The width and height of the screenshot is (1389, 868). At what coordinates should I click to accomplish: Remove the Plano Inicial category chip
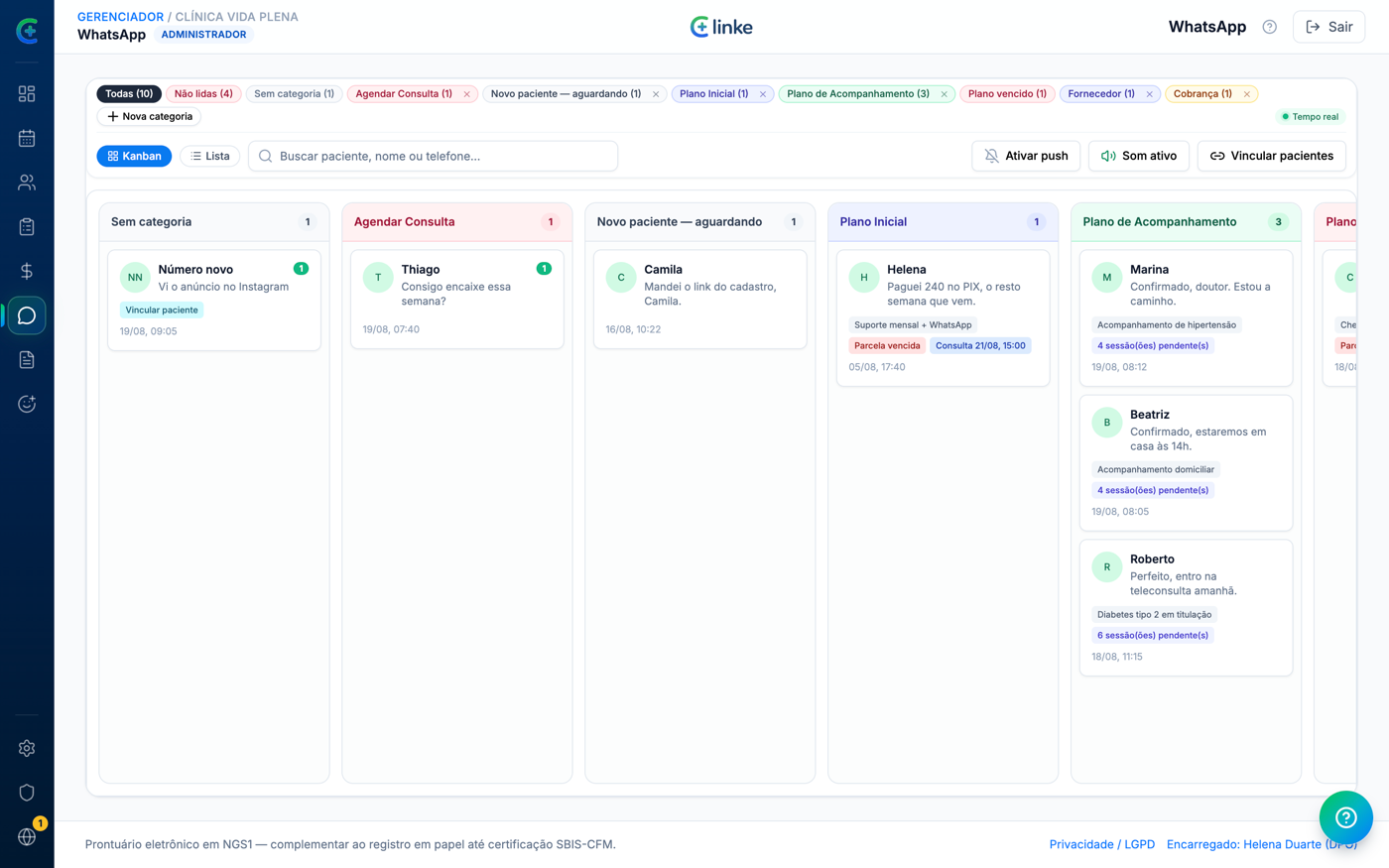point(763,94)
